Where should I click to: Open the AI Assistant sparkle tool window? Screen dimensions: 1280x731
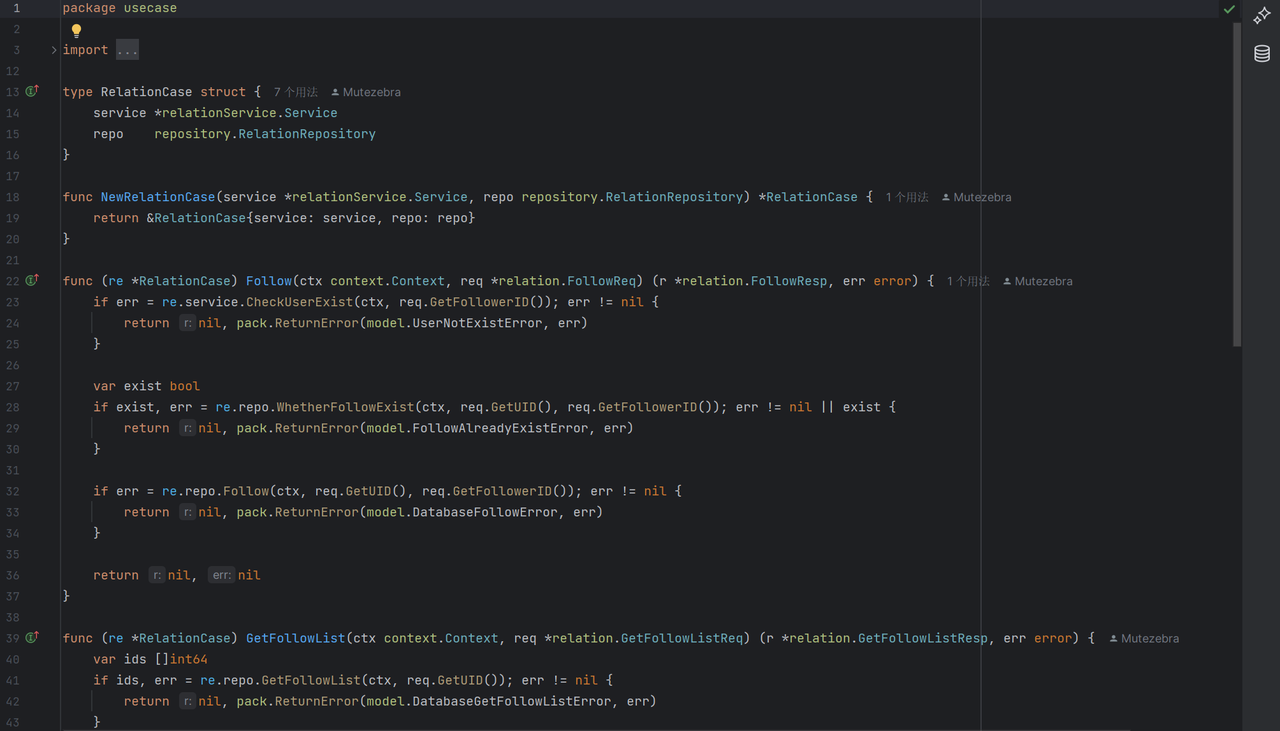[x=1262, y=16]
